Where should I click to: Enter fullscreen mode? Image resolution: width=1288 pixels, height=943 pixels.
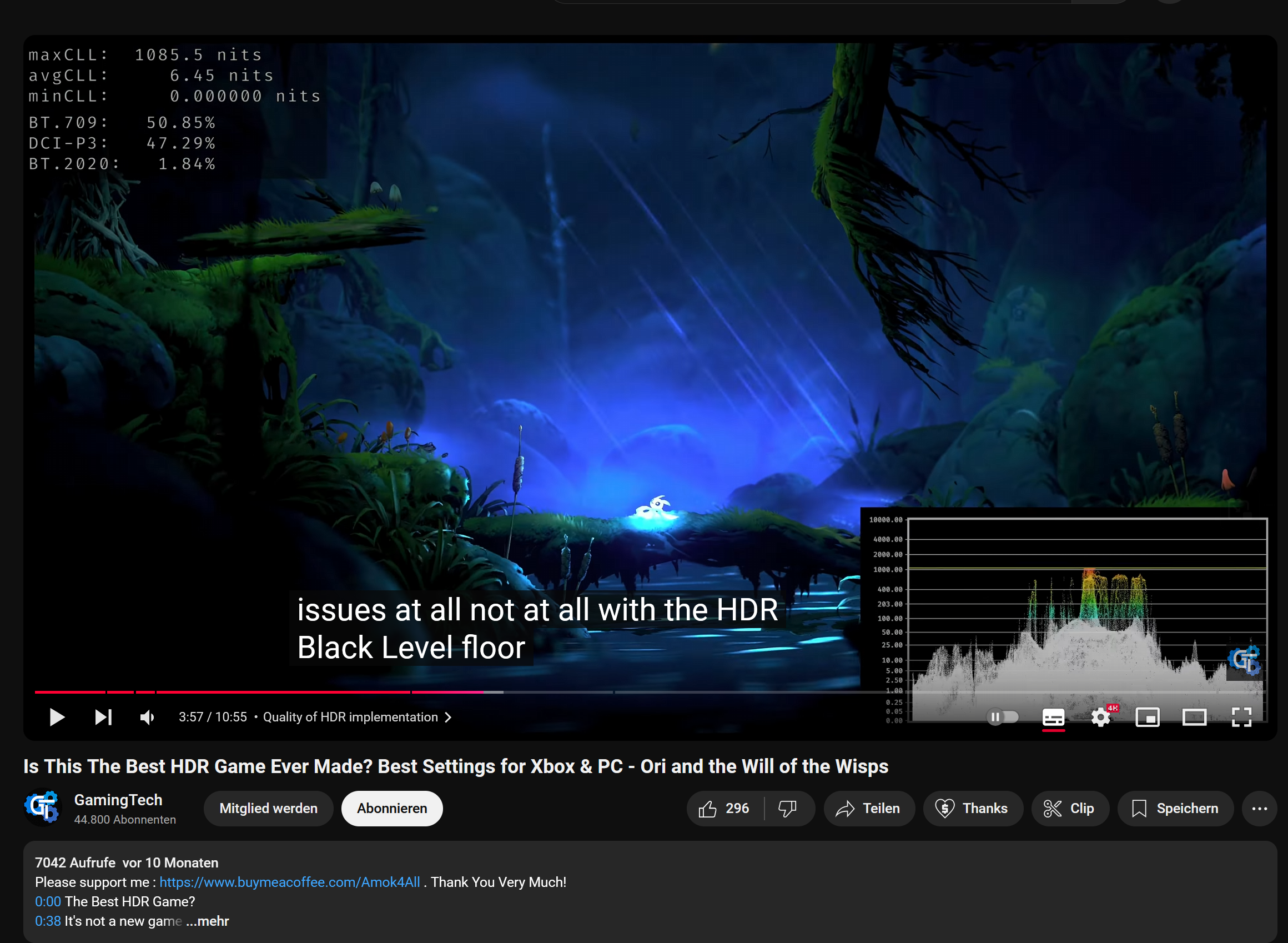(1242, 718)
